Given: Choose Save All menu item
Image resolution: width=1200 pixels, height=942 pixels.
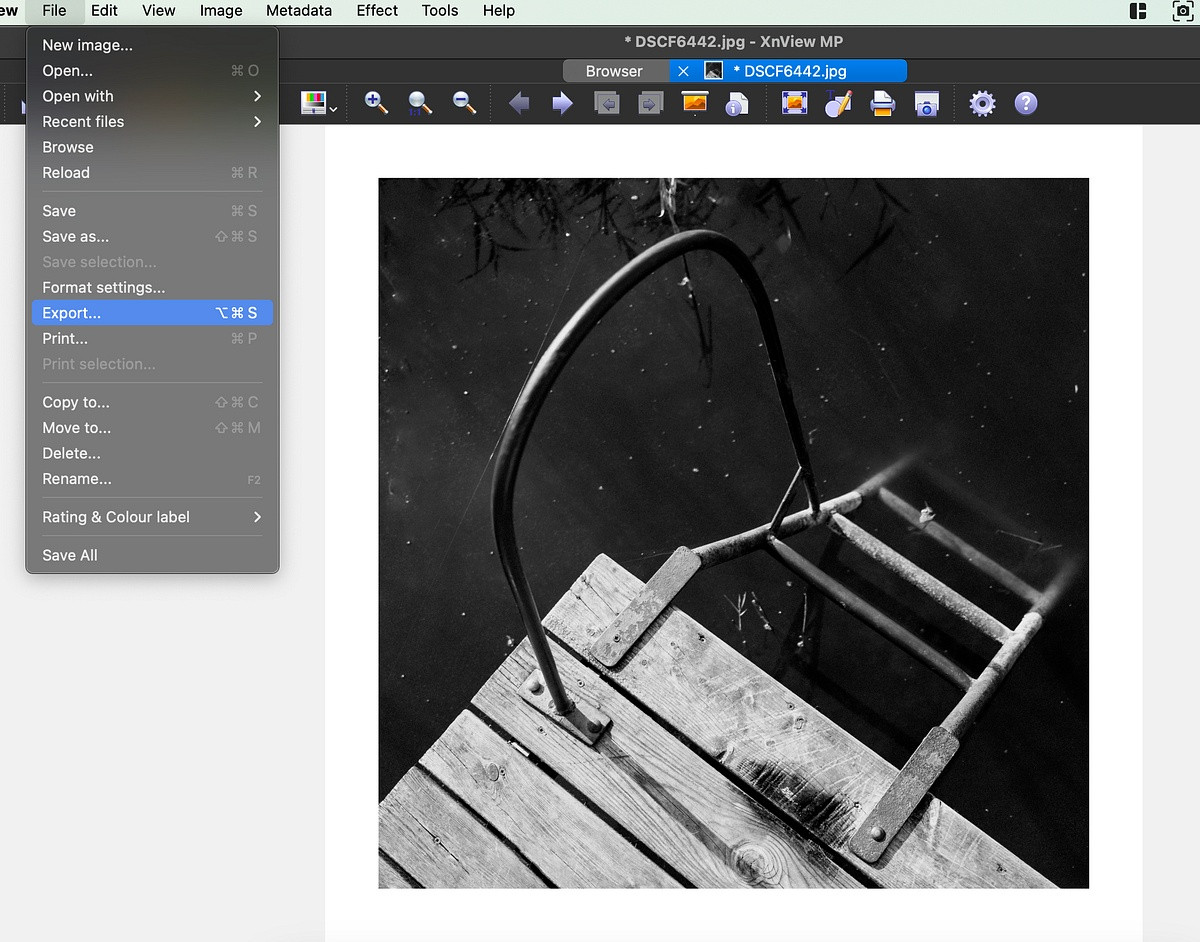Looking at the screenshot, I should [152, 555].
